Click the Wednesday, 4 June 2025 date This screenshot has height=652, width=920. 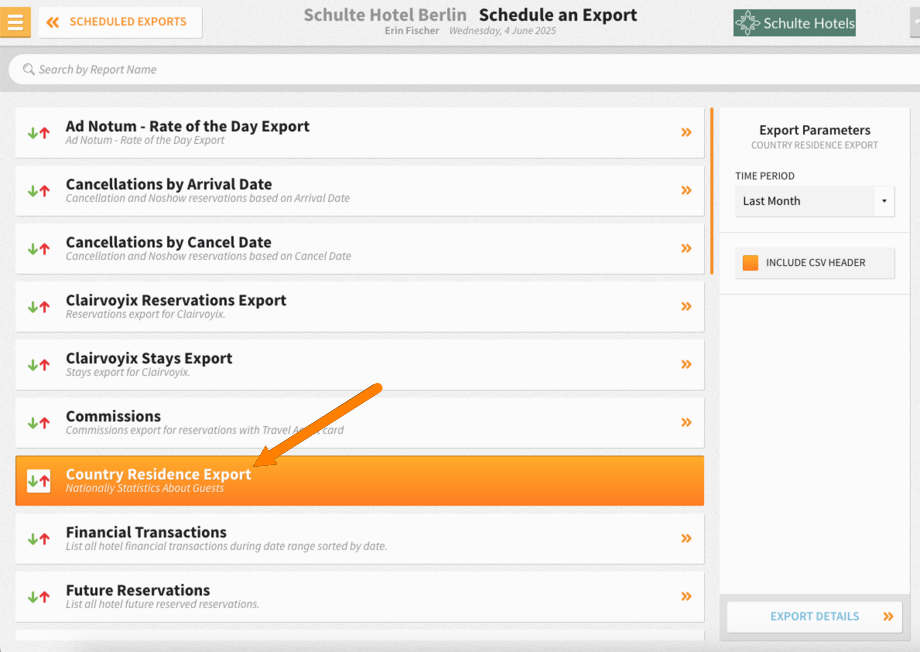point(502,31)
